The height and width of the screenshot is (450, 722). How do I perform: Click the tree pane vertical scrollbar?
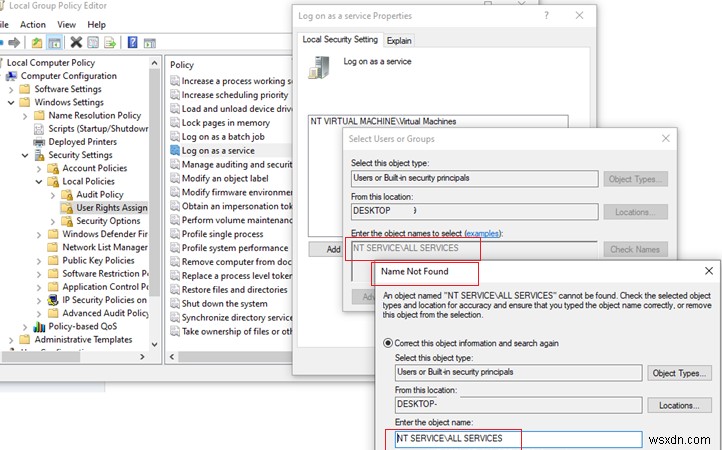click(x=154, y=203)
